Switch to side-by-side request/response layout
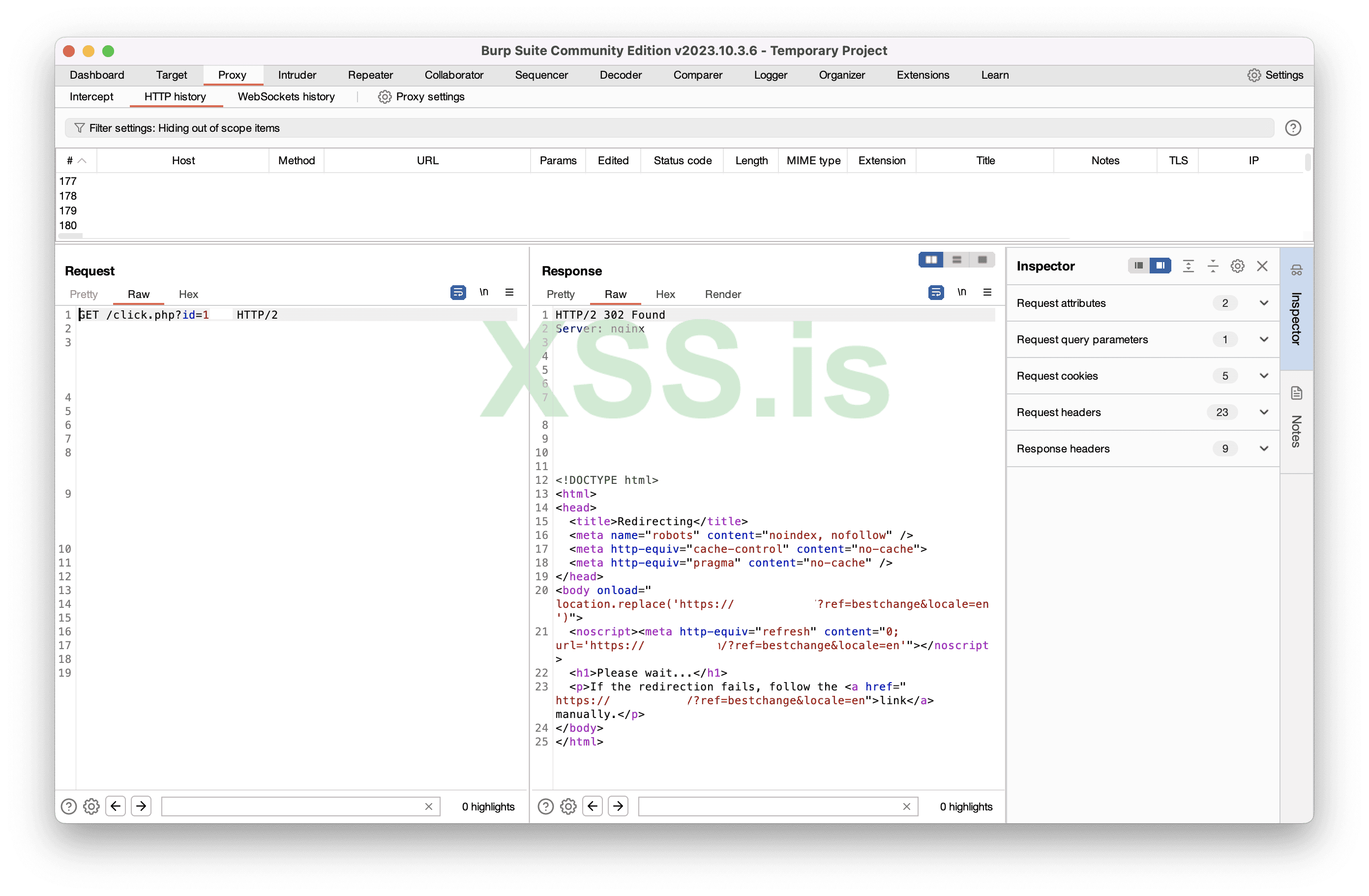The height and width of the screenshot is (896, 1369). click(x=931, y=260)
